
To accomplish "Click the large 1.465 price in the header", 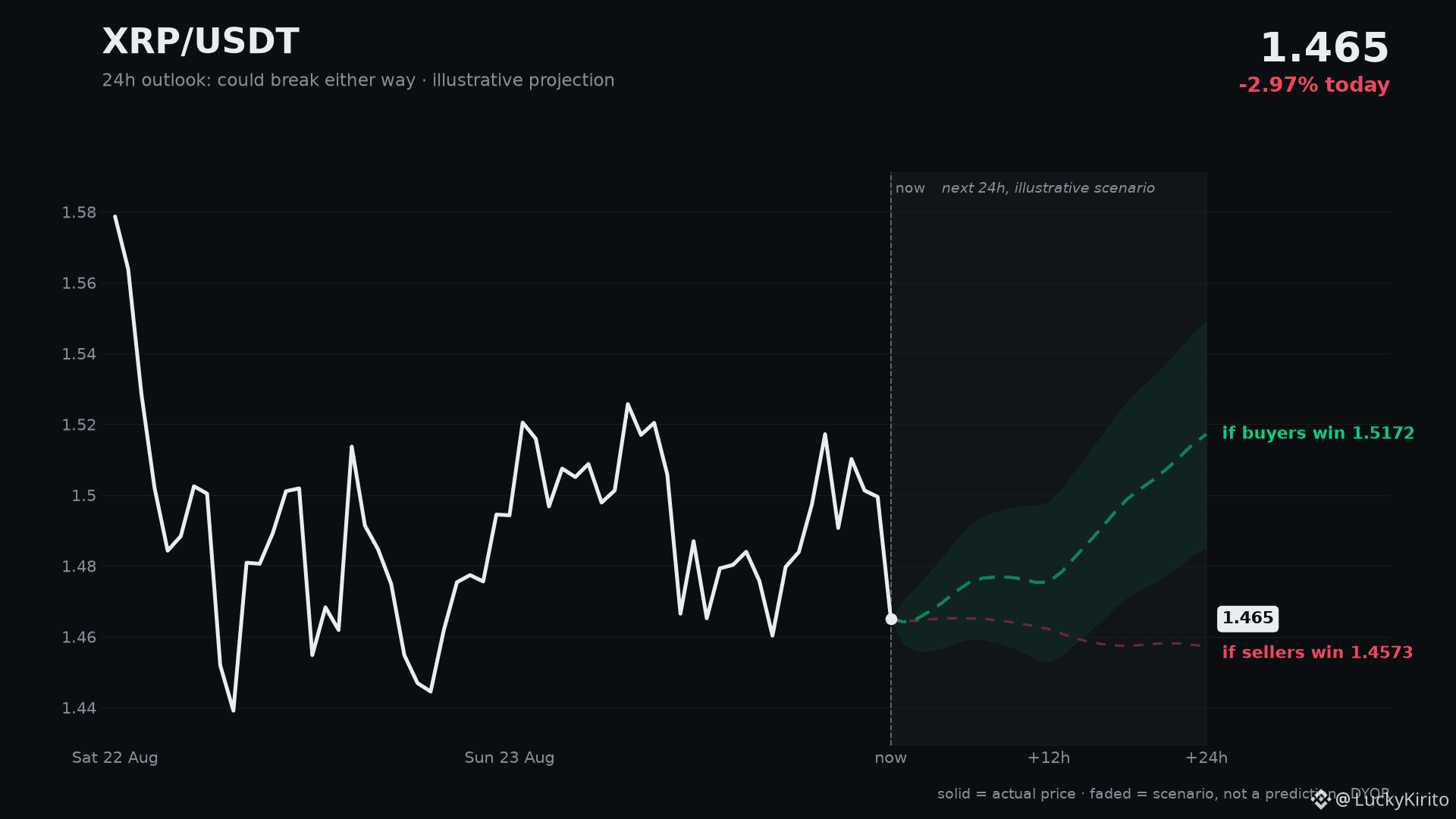I will point(1324,49).
